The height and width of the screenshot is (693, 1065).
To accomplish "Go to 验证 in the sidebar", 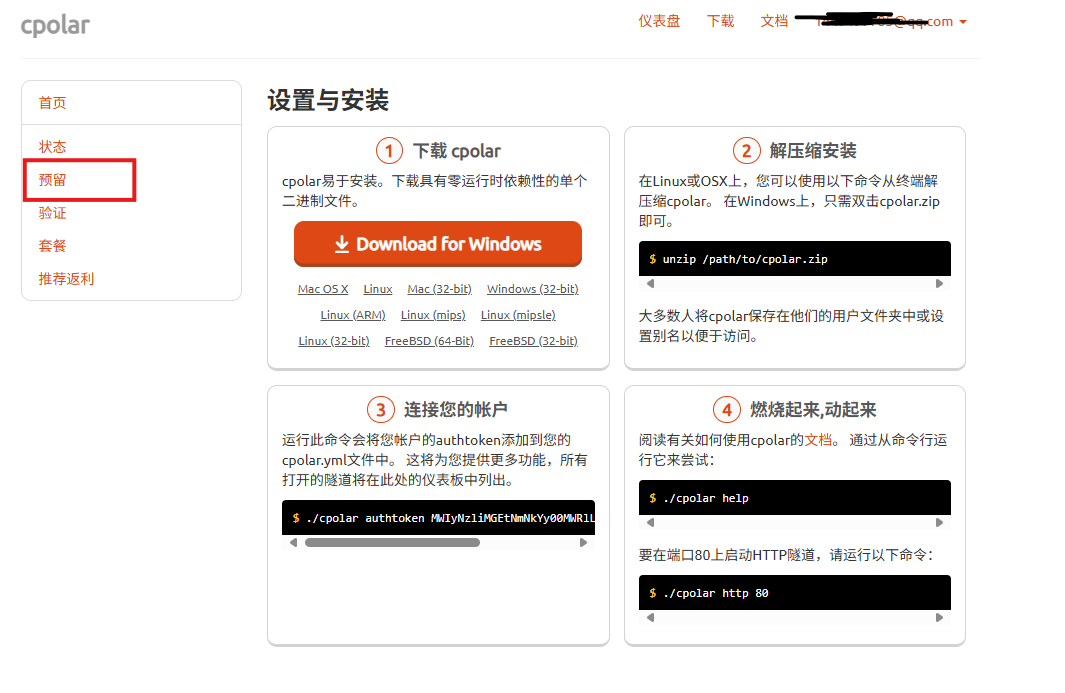I will (x=53, y=213).
